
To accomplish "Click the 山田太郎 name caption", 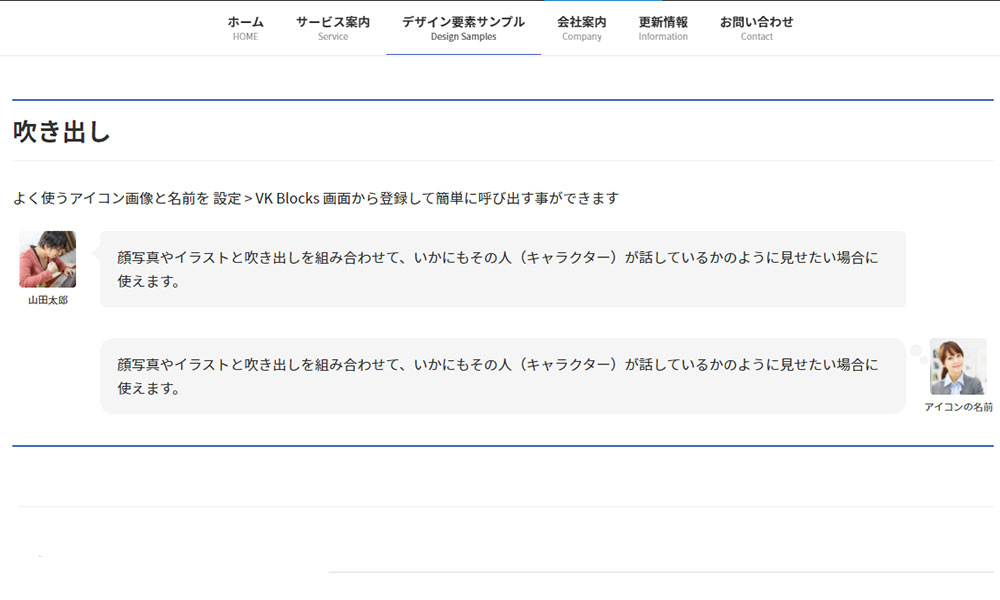I will point(48,300).
